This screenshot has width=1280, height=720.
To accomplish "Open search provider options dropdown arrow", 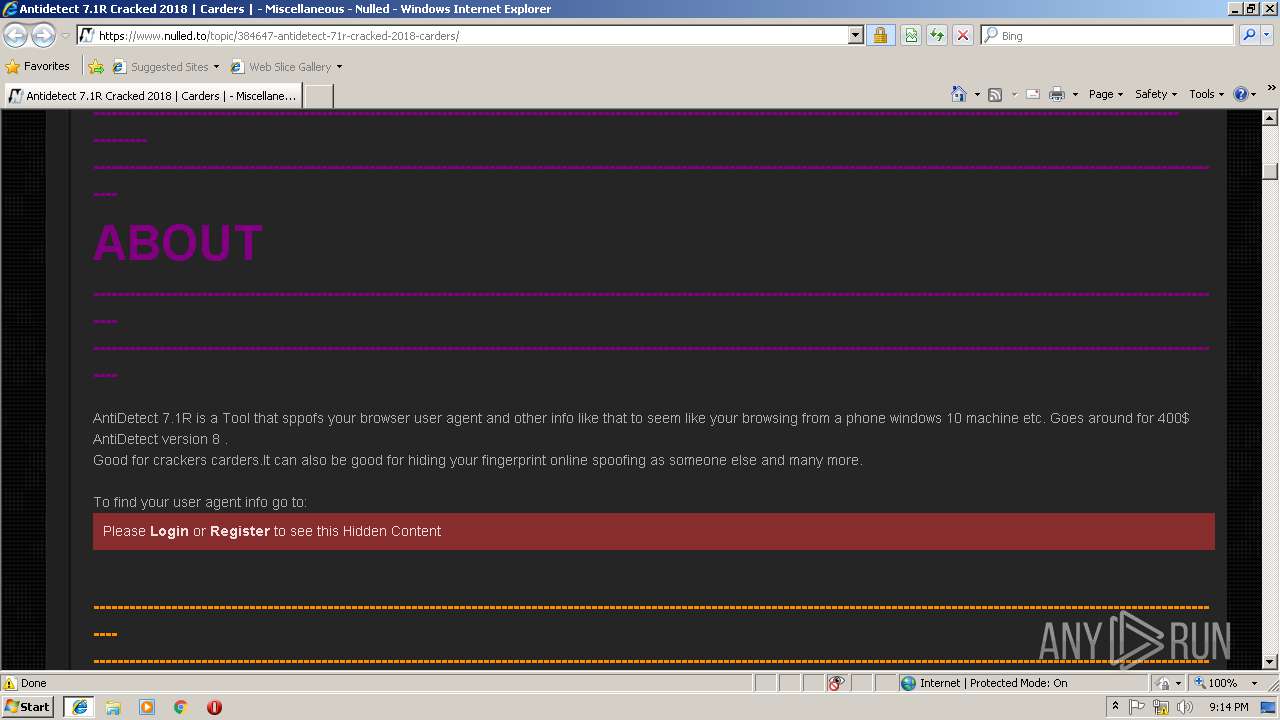I will click(1267, 36).
